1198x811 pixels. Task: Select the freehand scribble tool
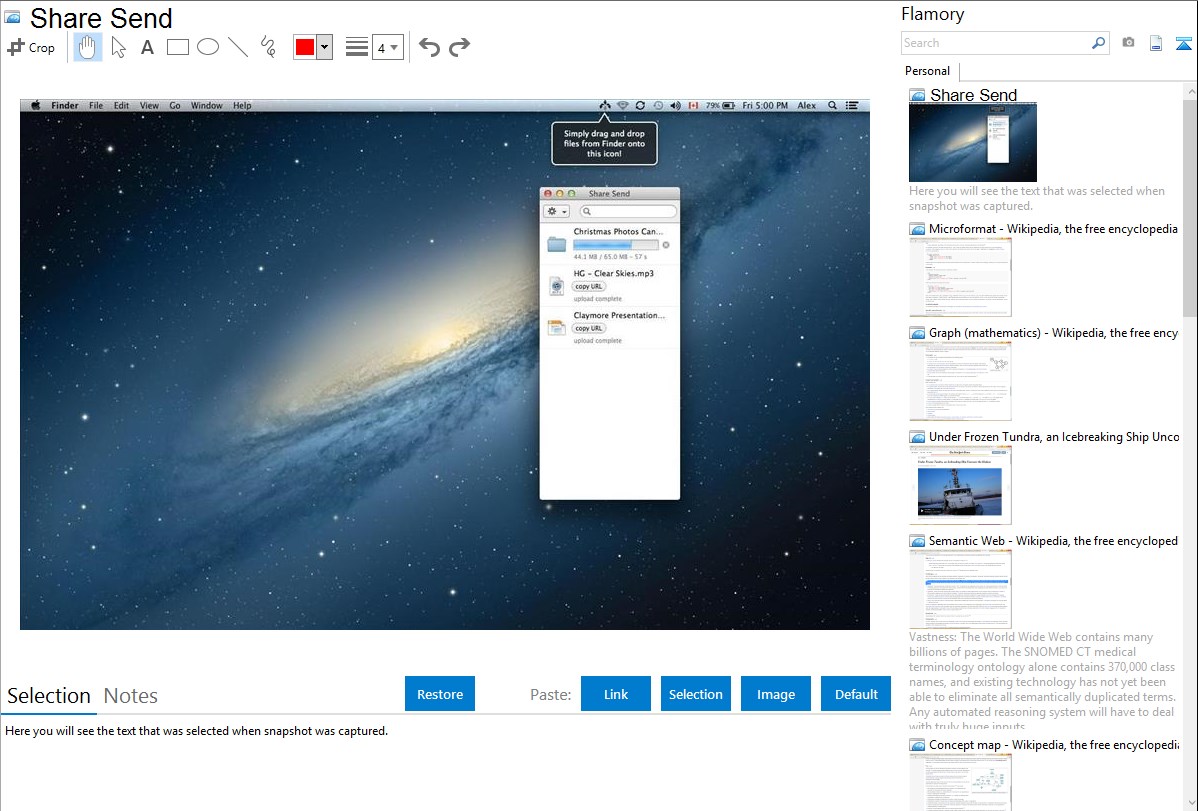(x=268, y=47)
